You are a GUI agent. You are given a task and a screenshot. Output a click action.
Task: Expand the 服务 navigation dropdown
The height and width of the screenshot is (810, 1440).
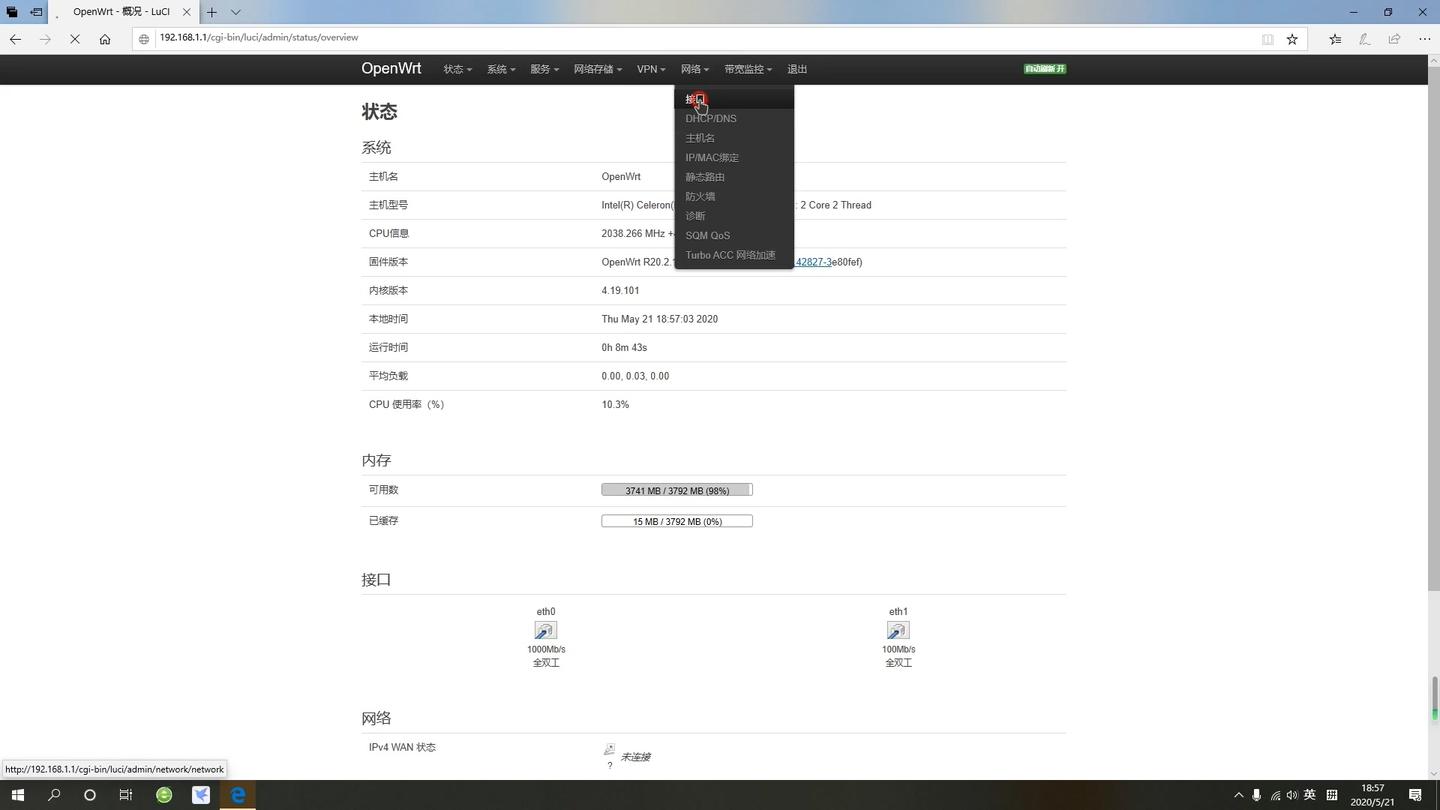click(x=544, y=69)
